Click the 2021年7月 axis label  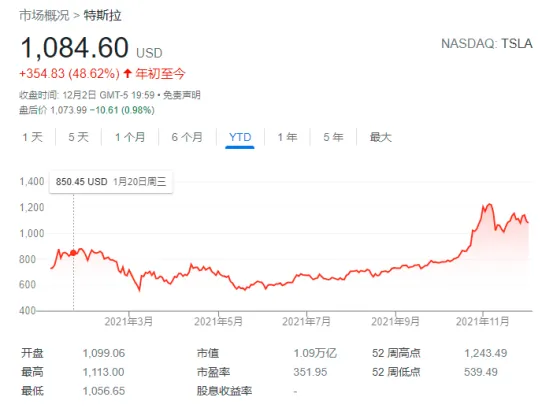coord(306,322)
